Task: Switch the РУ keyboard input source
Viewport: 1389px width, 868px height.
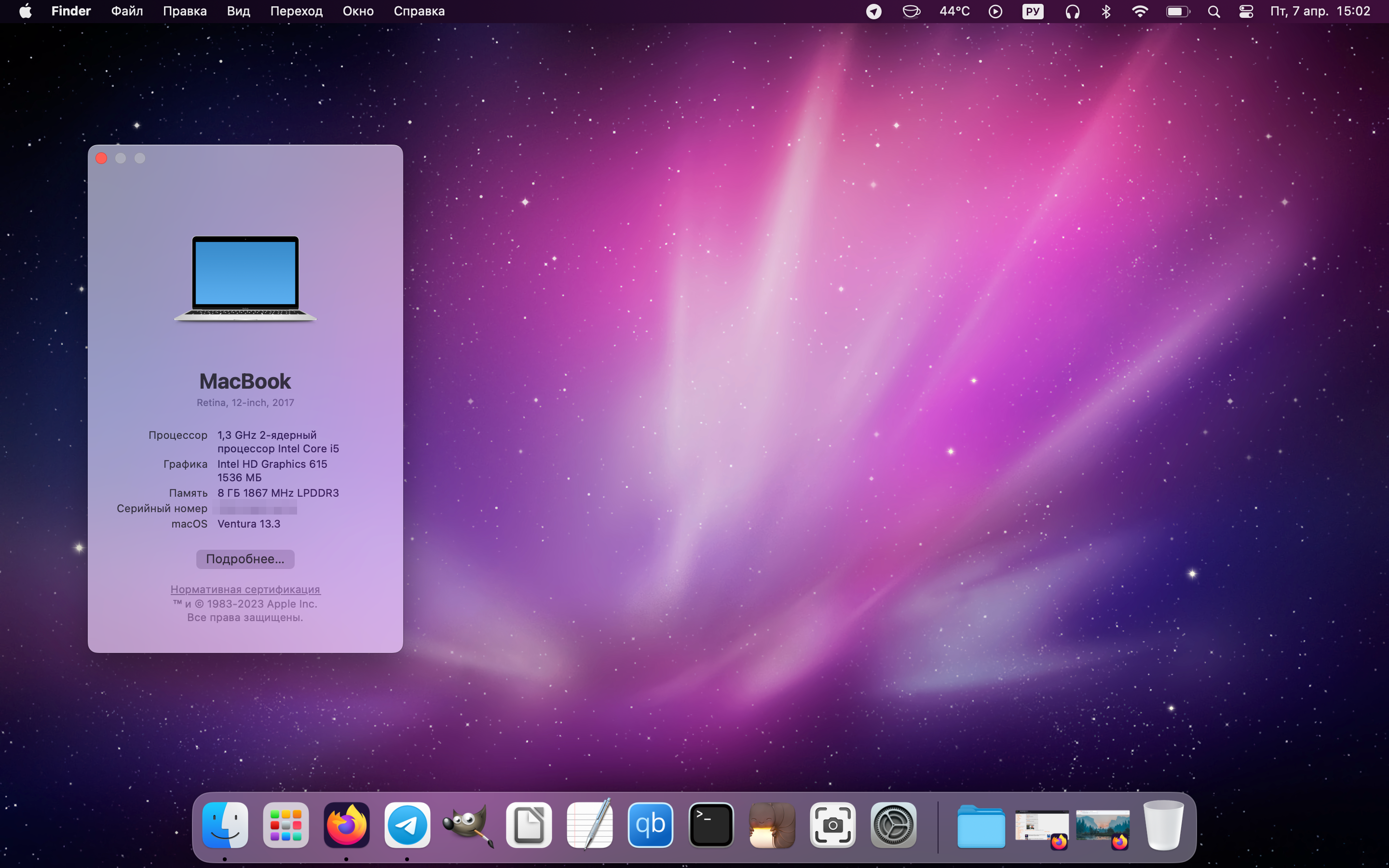Action: tap(1033, 12)
